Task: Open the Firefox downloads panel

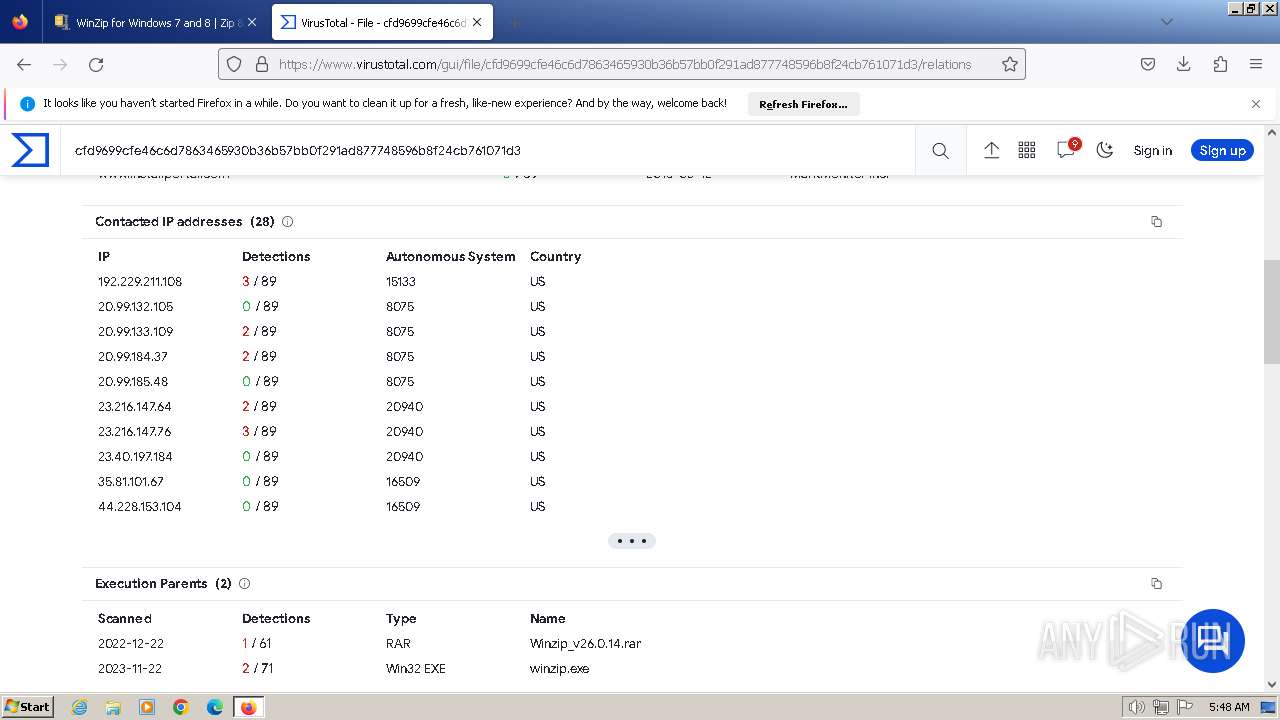Action: coord(1184,64)
